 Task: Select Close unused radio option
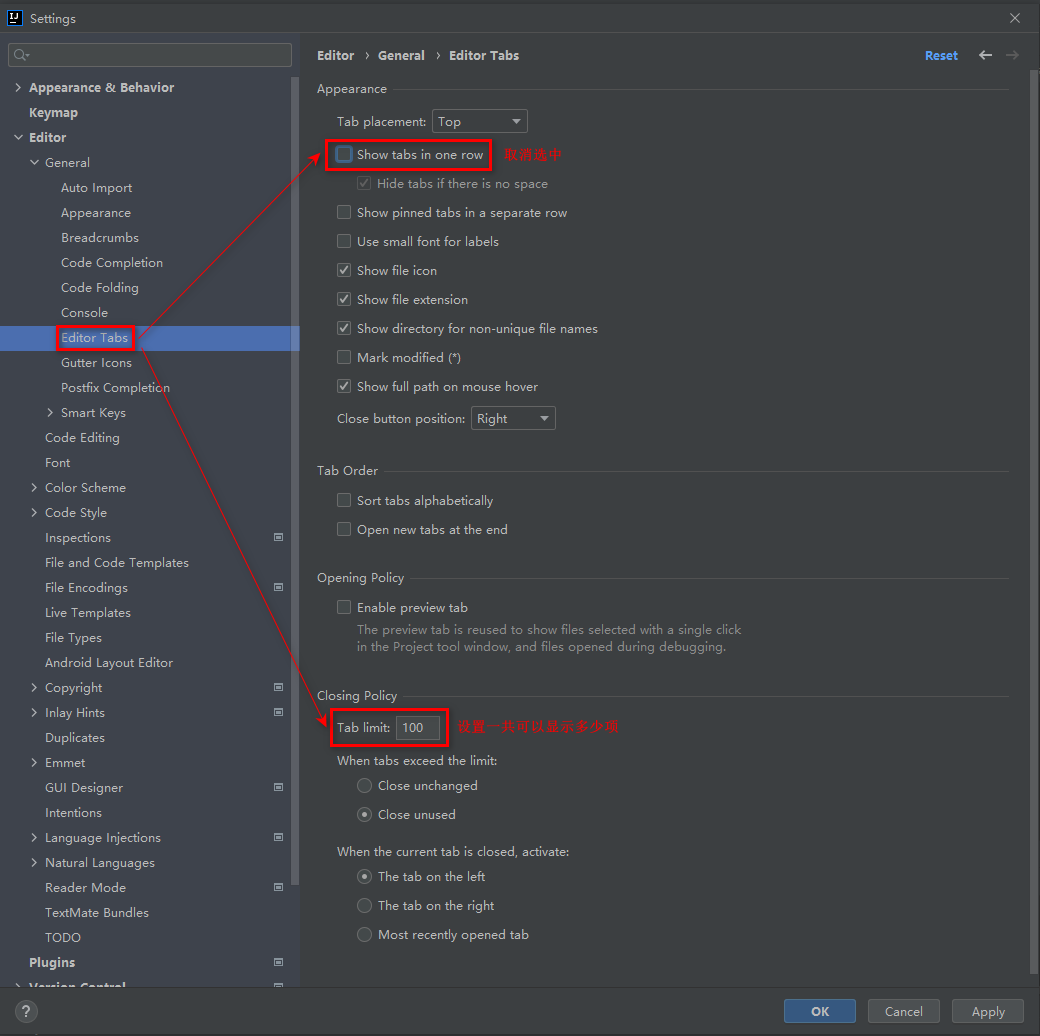tap(364, 814)
